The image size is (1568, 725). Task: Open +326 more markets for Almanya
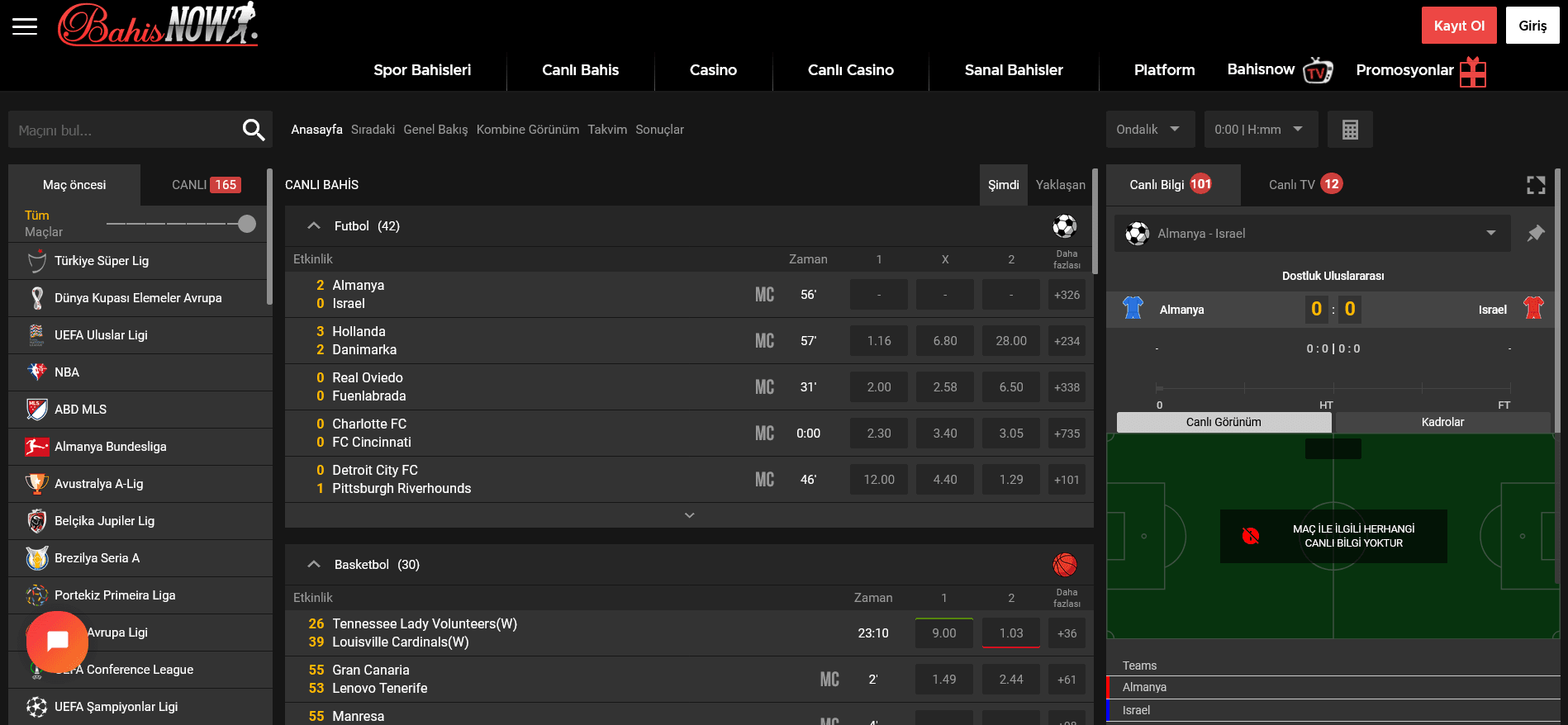coord(1067,295)
